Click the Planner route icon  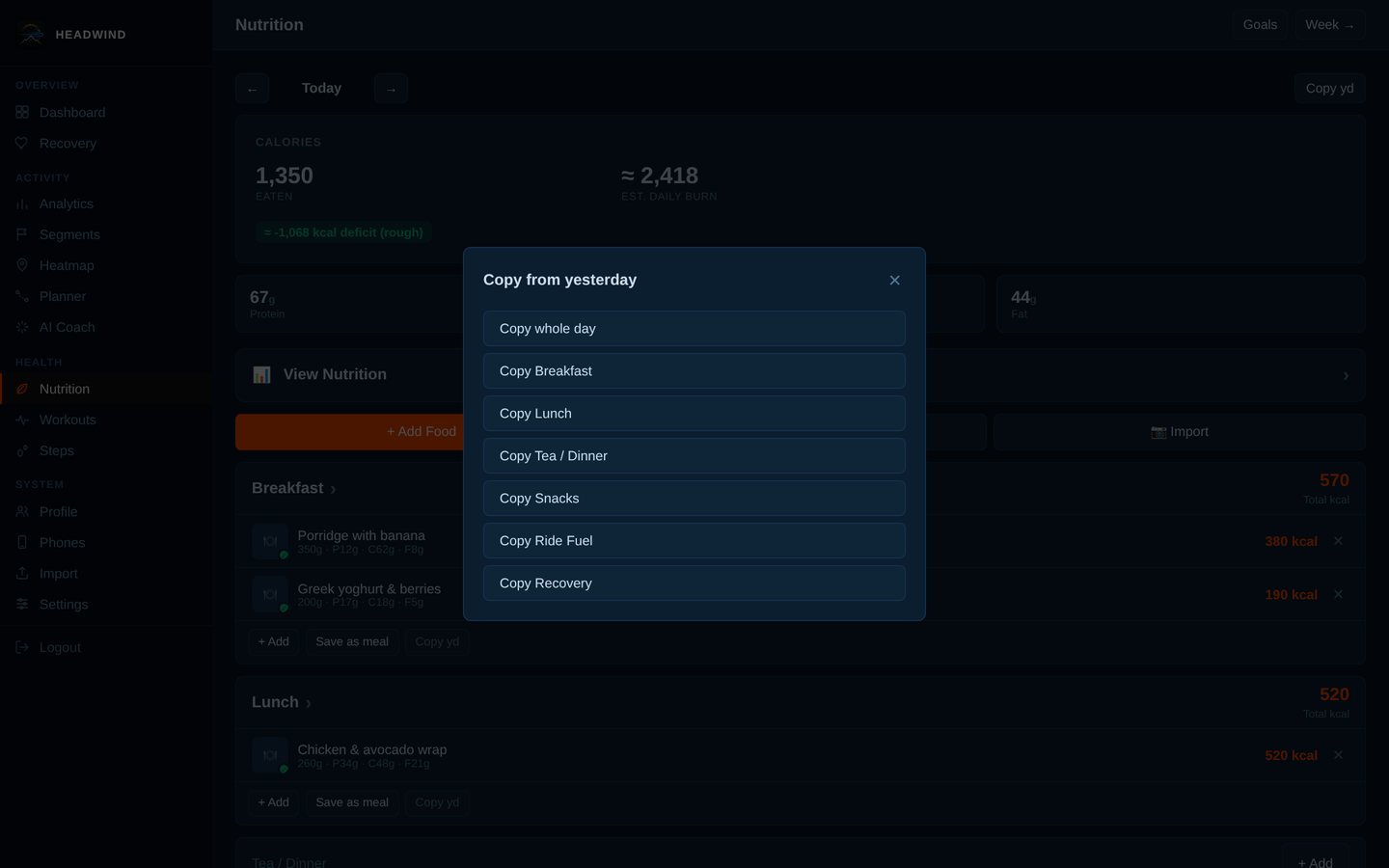coord(22,296)
